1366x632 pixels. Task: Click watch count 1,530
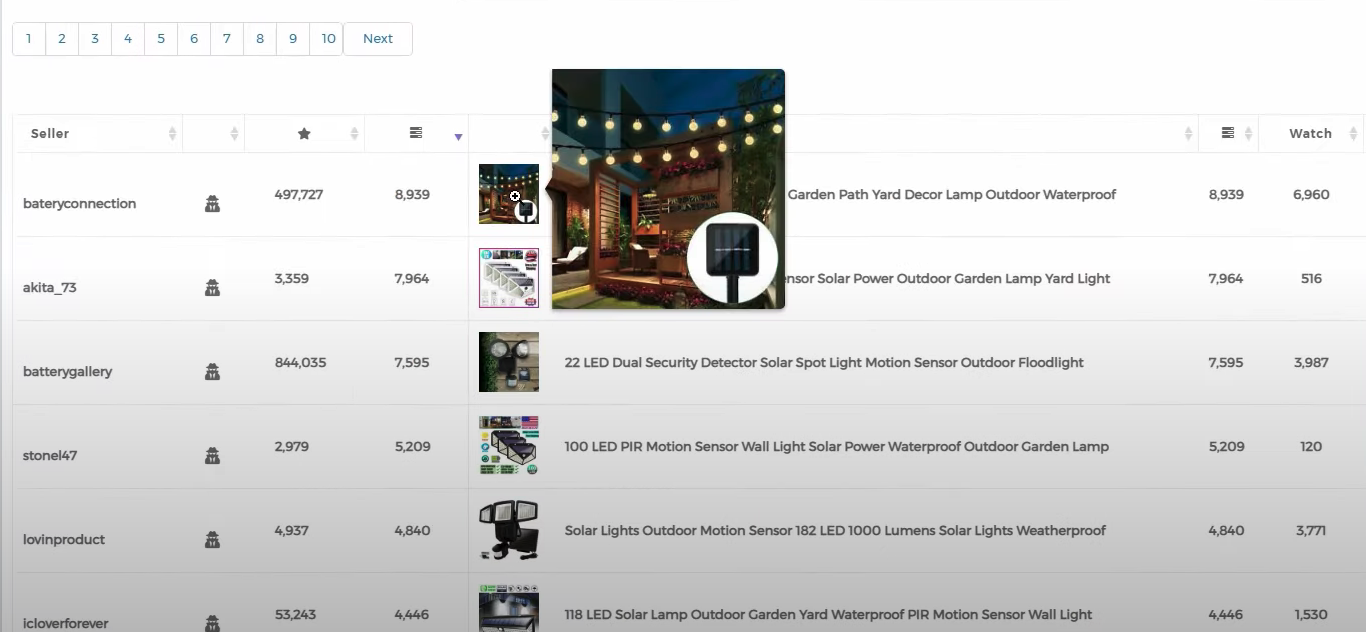(x=1311, y=615)
